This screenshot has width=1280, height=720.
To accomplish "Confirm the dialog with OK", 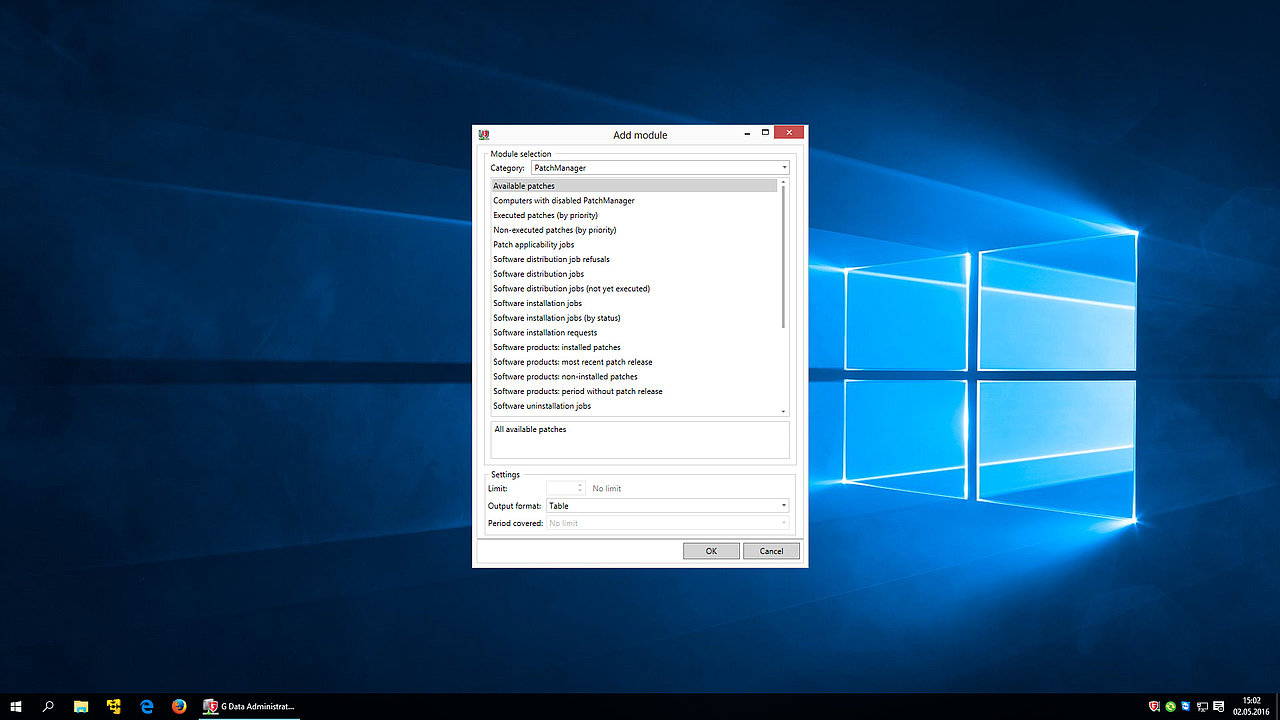I will pos(711,551).
